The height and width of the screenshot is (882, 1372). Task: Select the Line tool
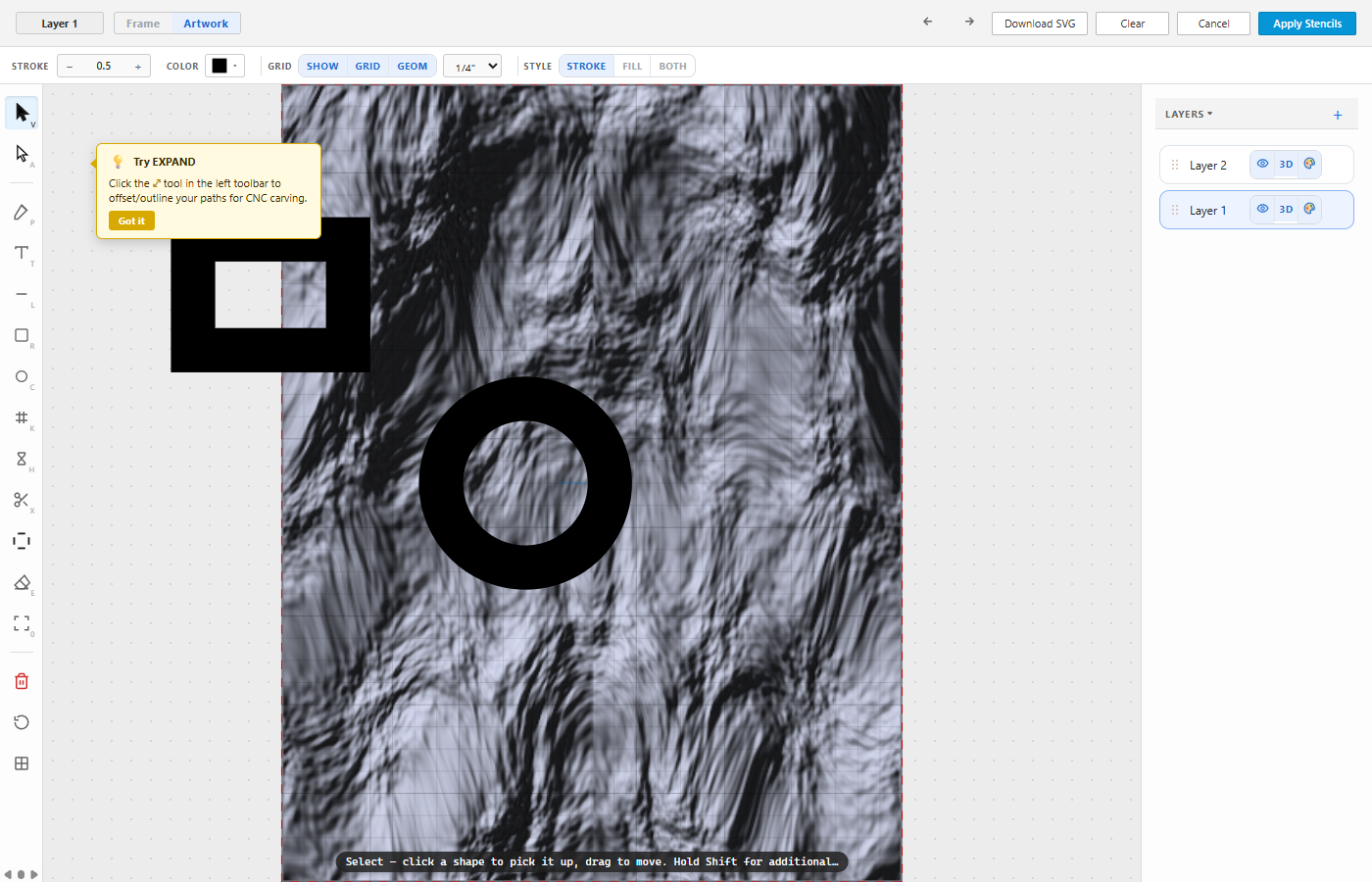pos(22,294)
